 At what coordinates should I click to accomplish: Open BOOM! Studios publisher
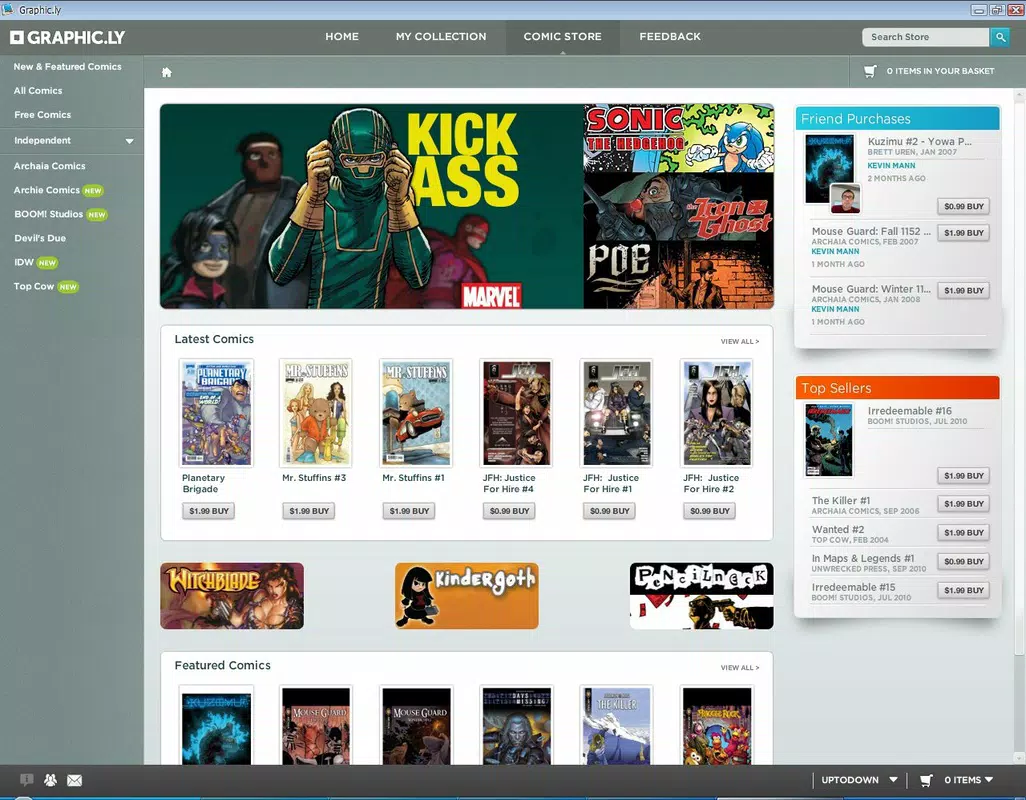[x=48, y=215]
